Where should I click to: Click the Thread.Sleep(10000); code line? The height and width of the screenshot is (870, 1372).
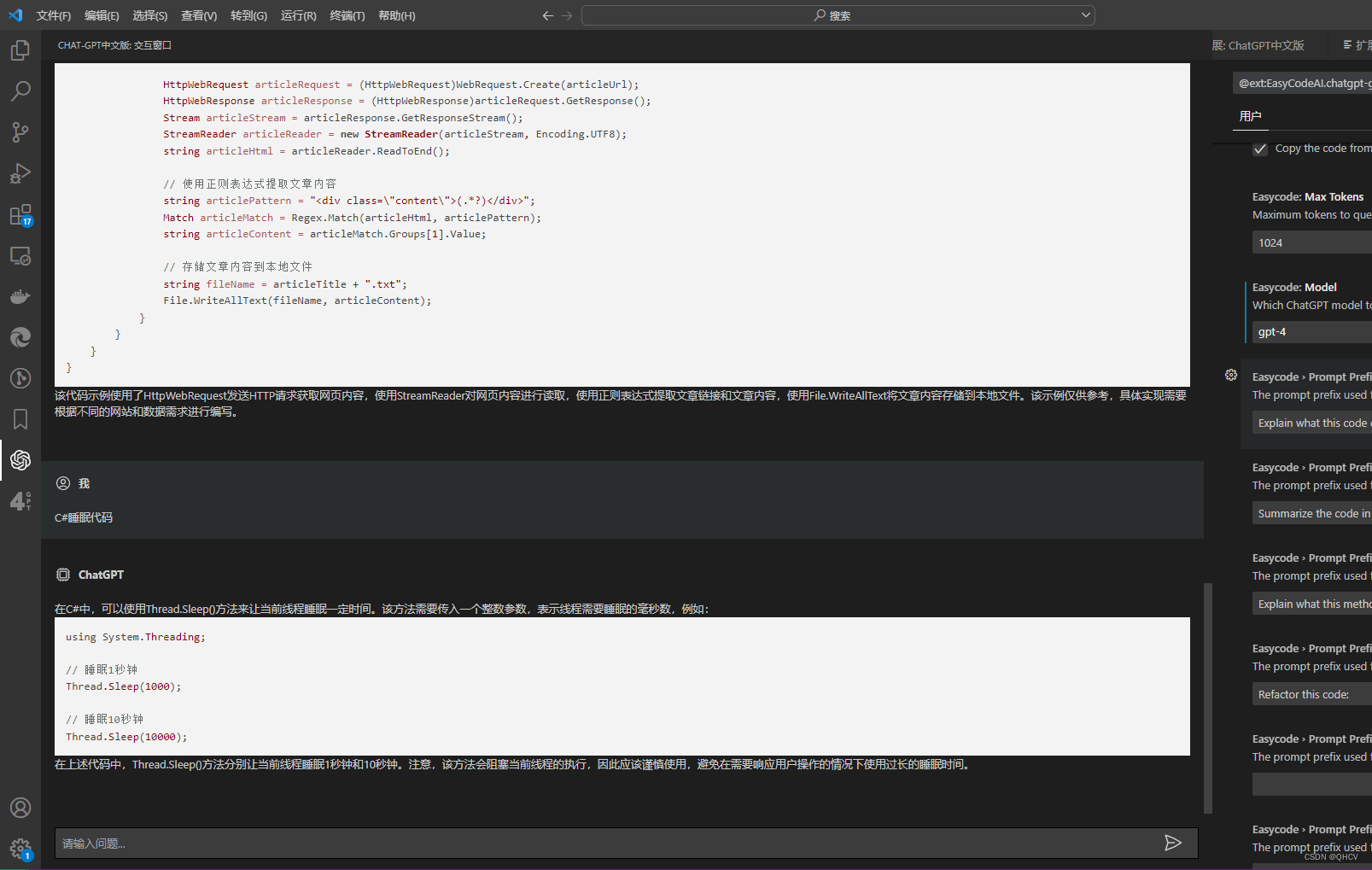126,737
